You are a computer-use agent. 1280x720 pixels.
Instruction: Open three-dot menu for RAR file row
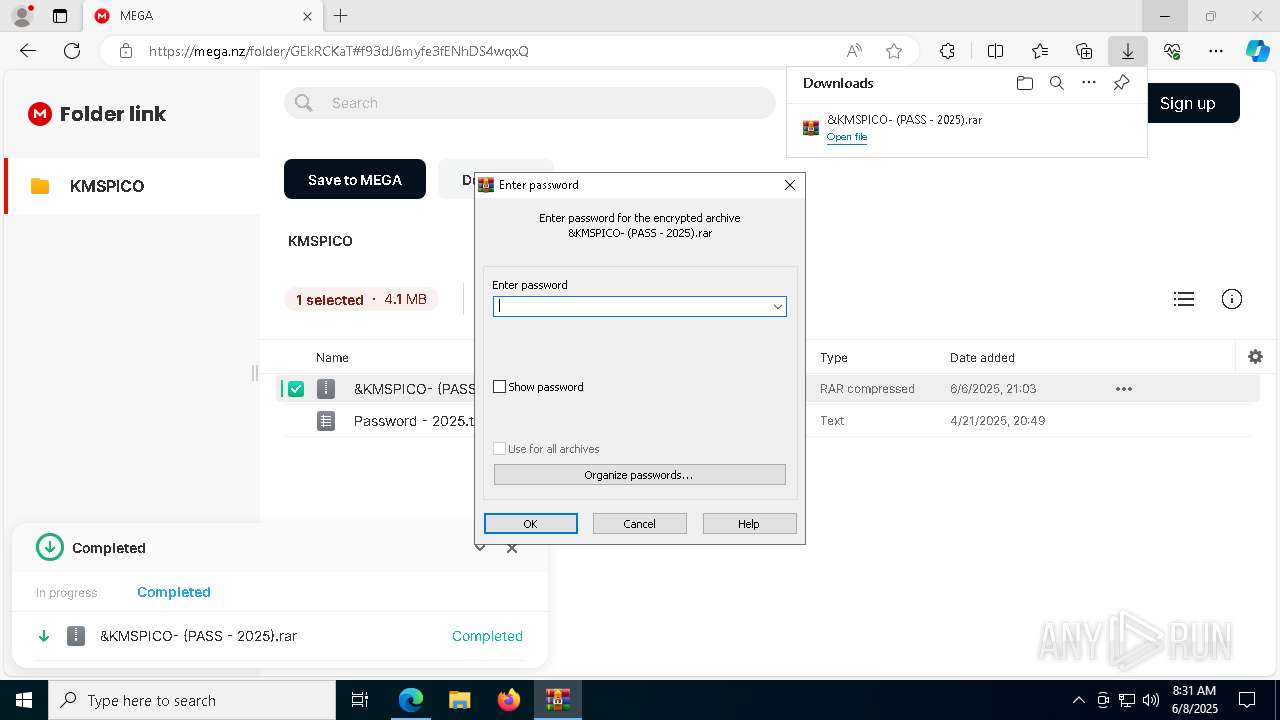tap(1124, 389)
